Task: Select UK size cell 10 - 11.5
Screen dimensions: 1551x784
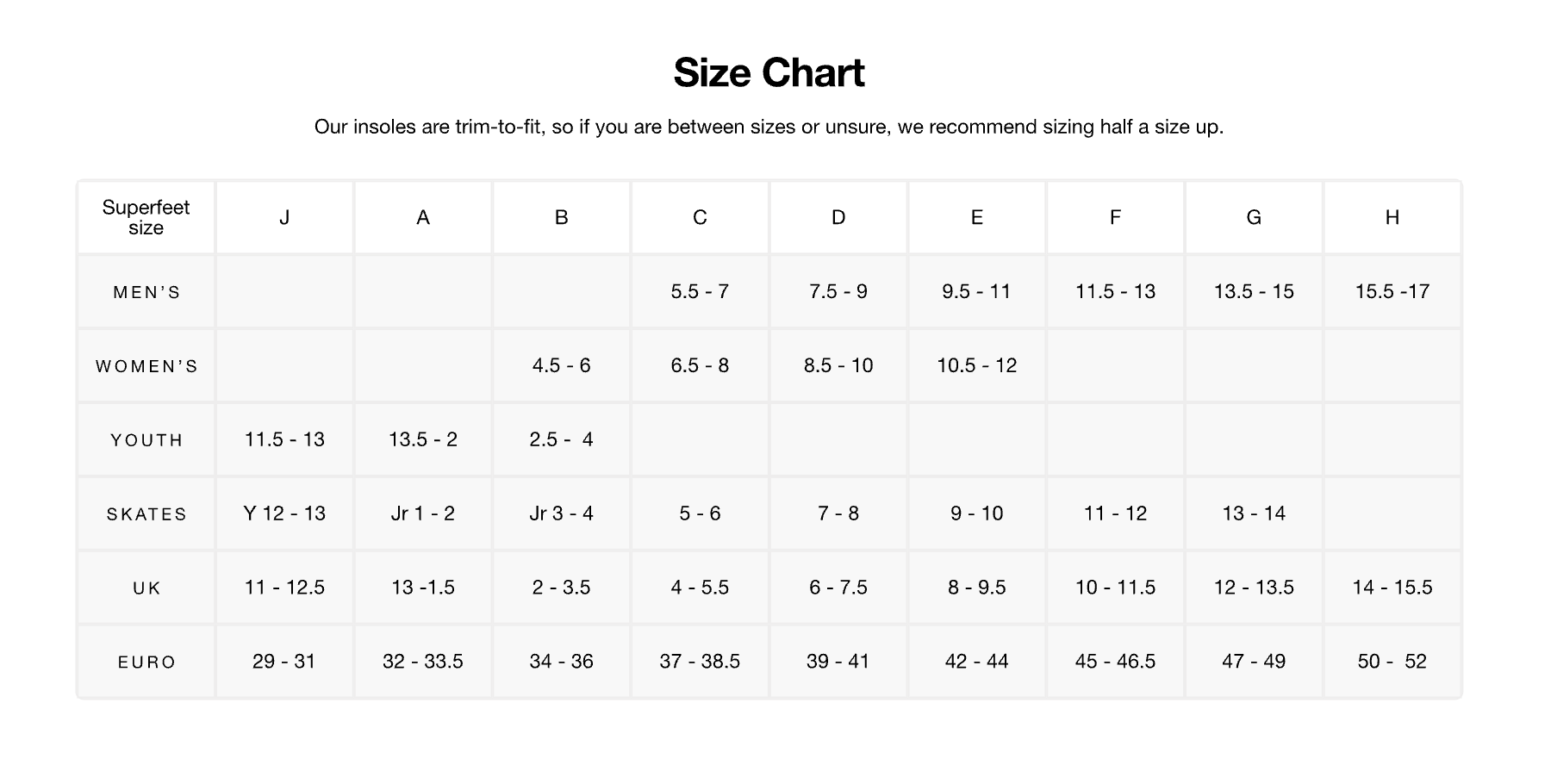Action: [1115, 588]
